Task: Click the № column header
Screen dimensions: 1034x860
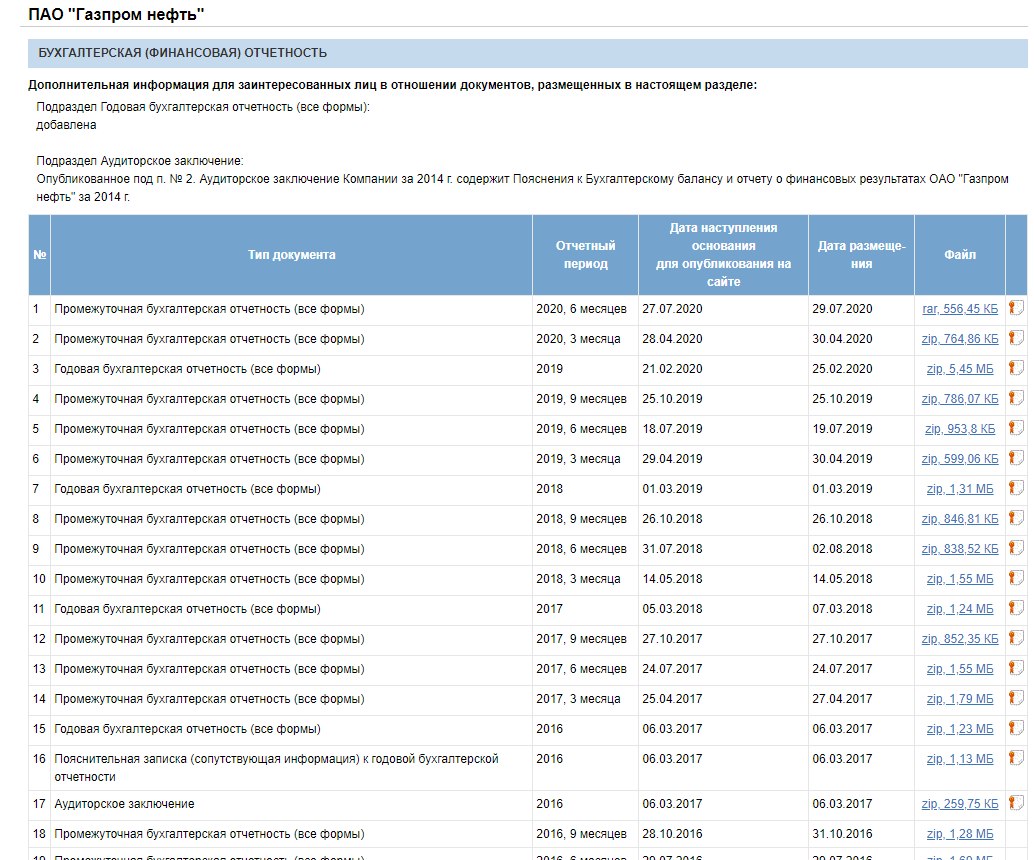Action: (40, 255)
